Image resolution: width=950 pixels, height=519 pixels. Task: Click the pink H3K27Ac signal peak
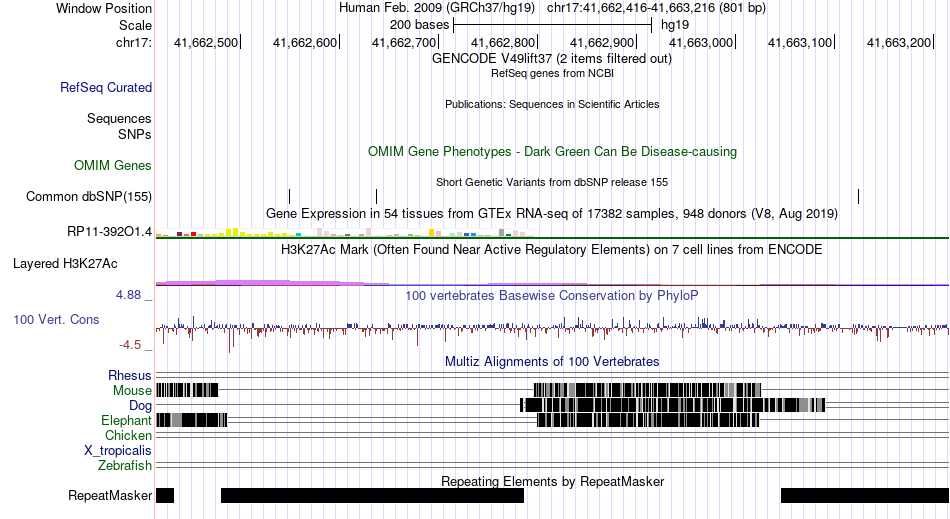[254, 282]
